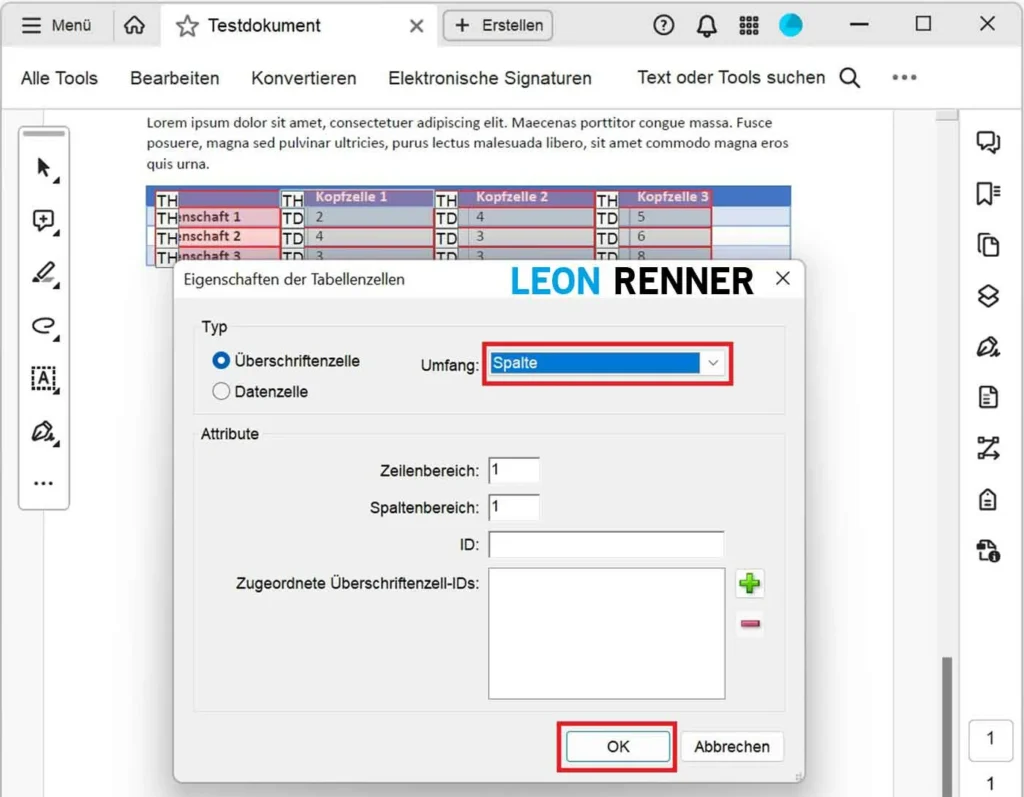This screenshot has width=1024, height=797.
Task: Click the add comment tool icon
Action: [x=44, y=221]
